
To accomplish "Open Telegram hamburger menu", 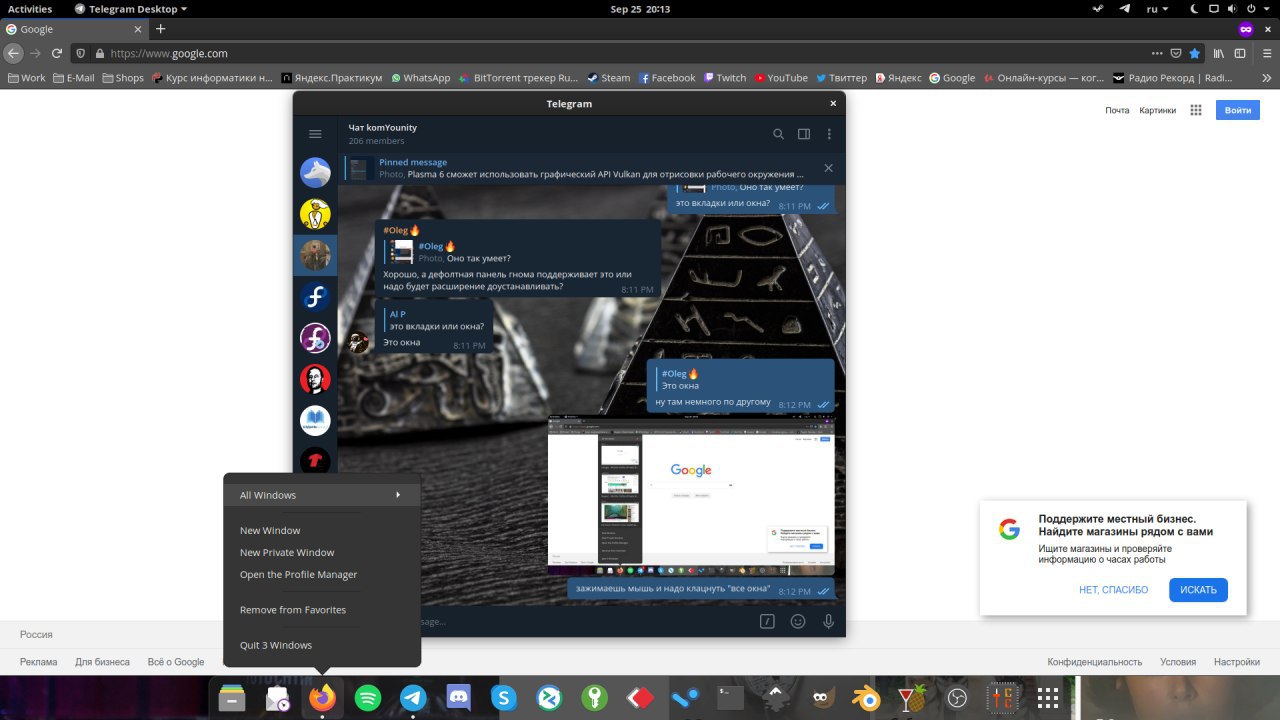I will [x=315, y=134].
